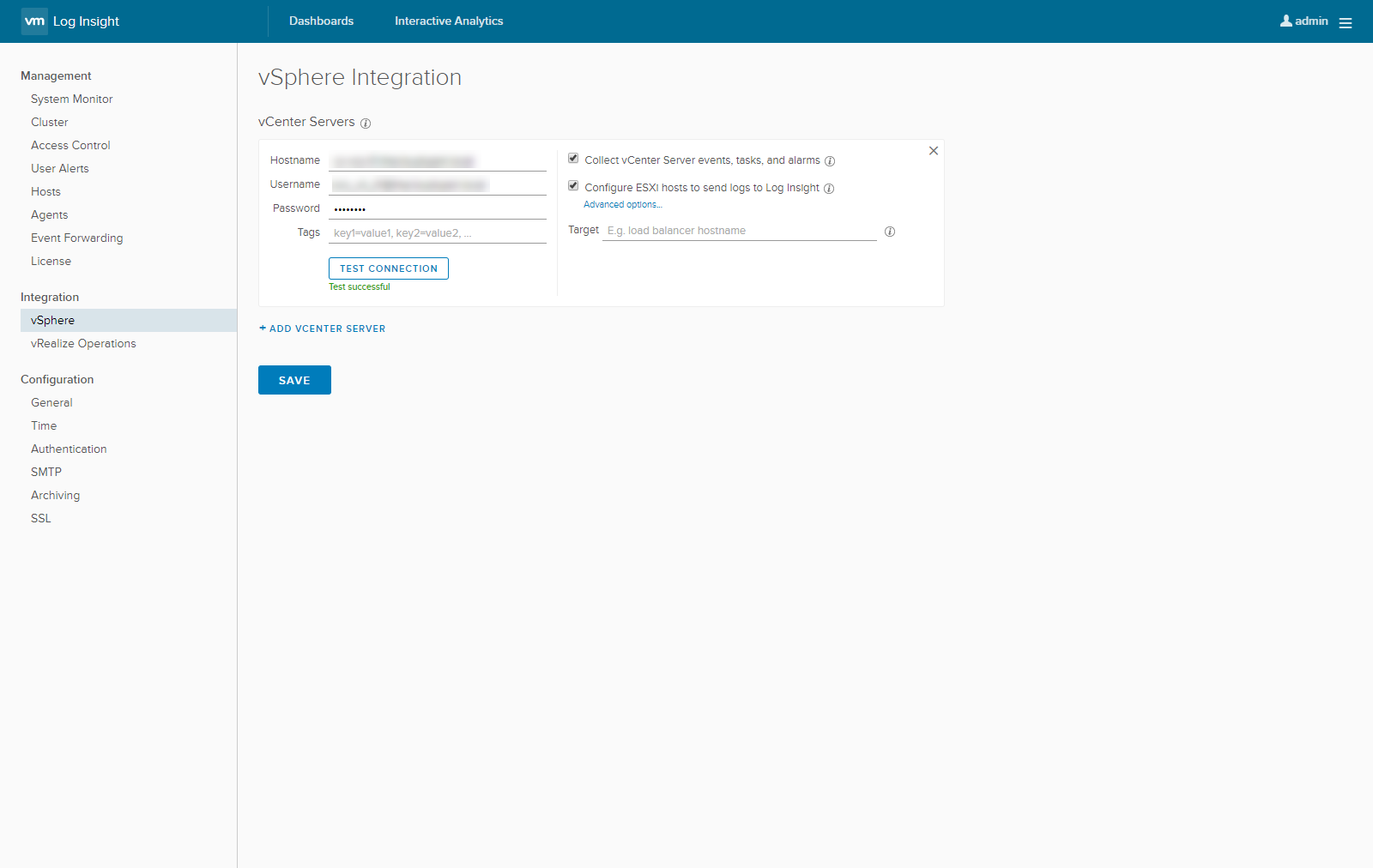The height and width of the screenshot is (868, 1373).
Task: Focus the Tags input field
Action: 438,233
